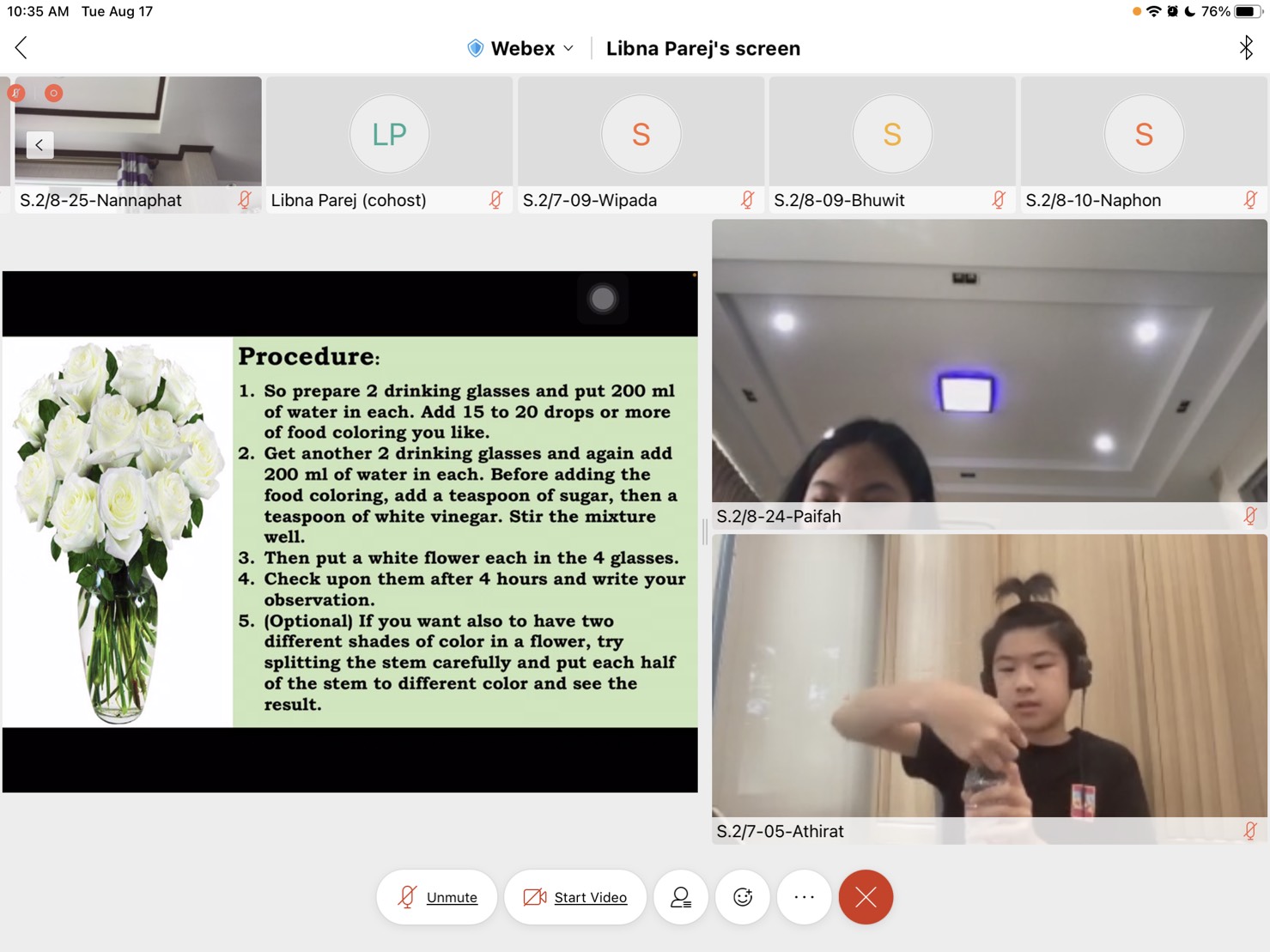Image resolution: width=1270 pixels, height=952 pixels.
Task: Tap the S.2/7-05-Athirat name label
Action: [781, 831]
